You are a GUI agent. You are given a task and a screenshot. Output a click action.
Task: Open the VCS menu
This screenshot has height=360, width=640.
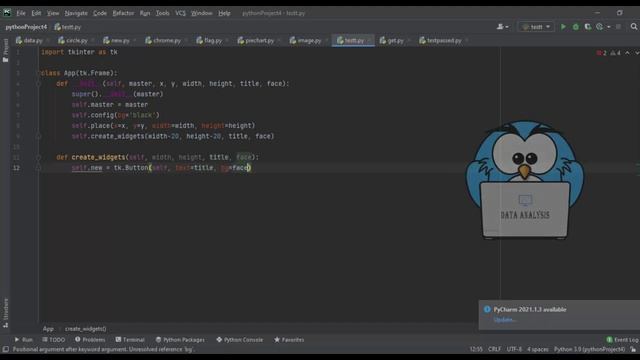[180, 13]
